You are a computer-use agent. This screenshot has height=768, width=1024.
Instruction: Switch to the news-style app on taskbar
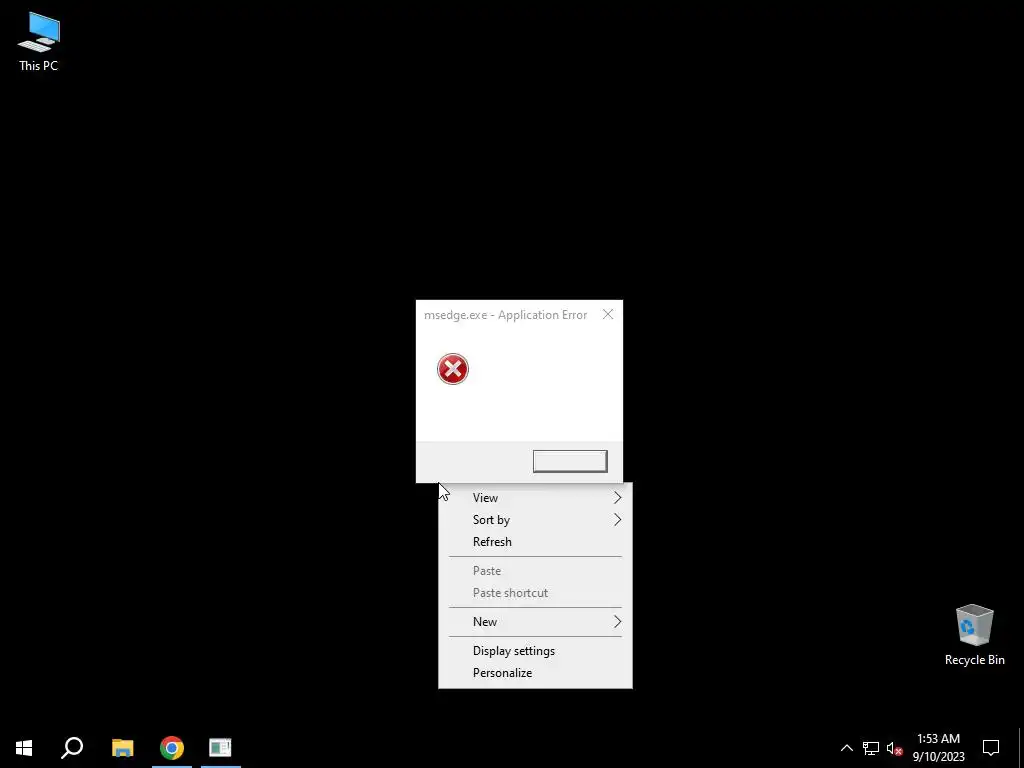pos(221,748)
